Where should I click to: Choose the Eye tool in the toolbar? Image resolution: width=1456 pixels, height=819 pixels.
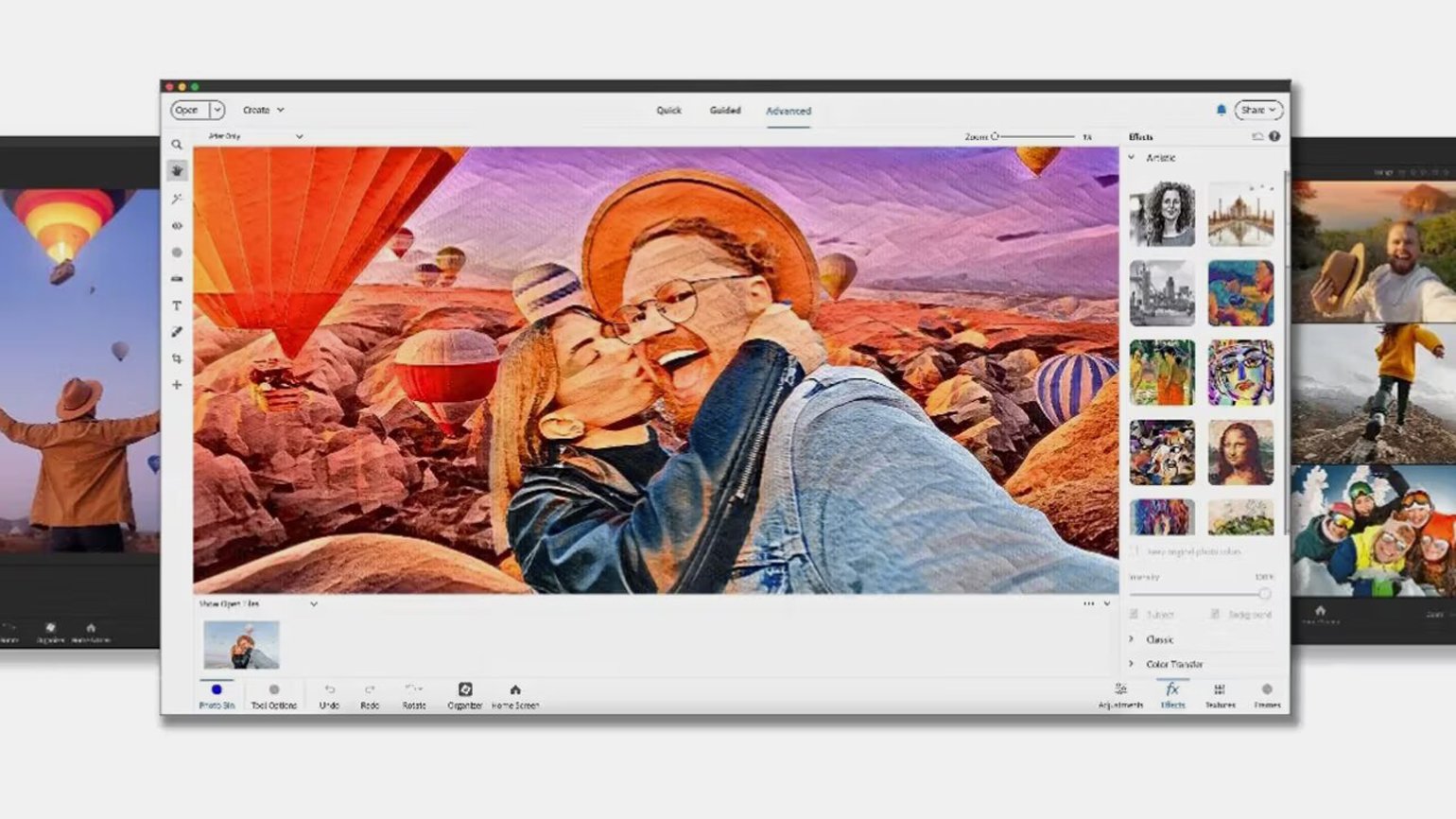(x=177, y=226)
